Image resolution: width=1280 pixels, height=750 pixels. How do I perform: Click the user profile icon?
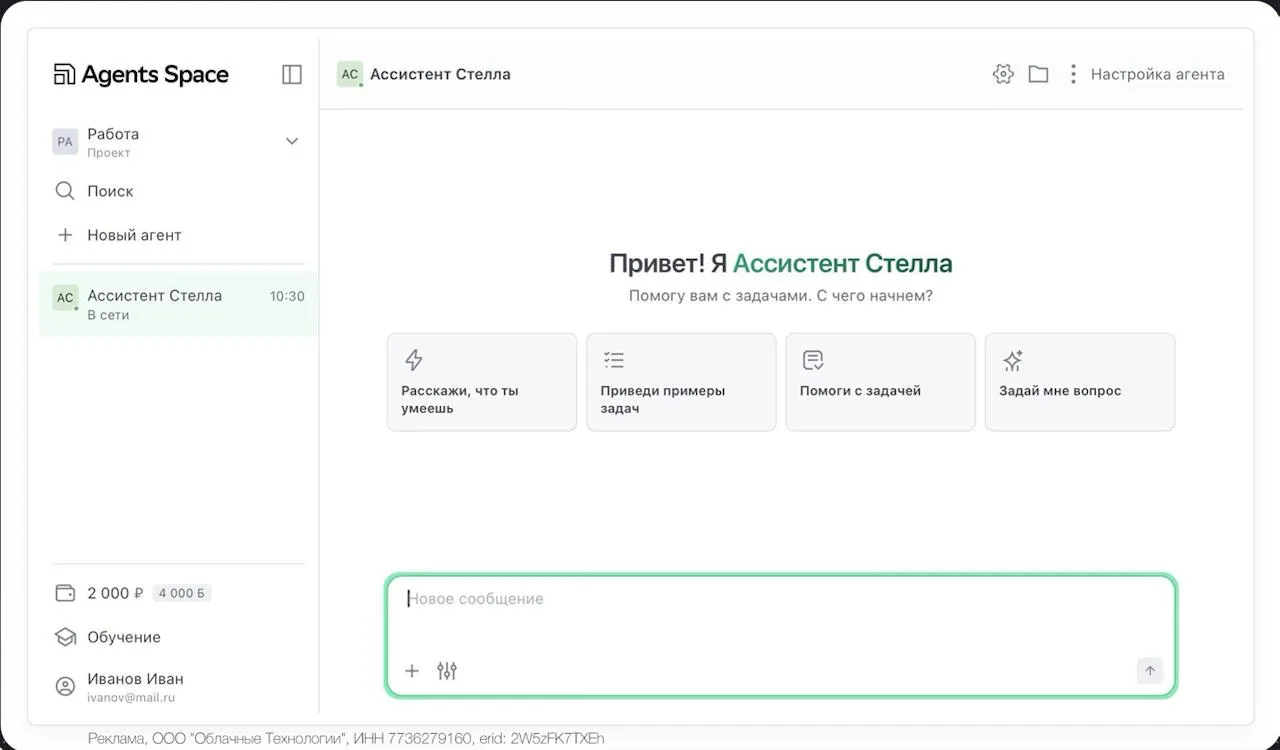(x=65, y=687)
